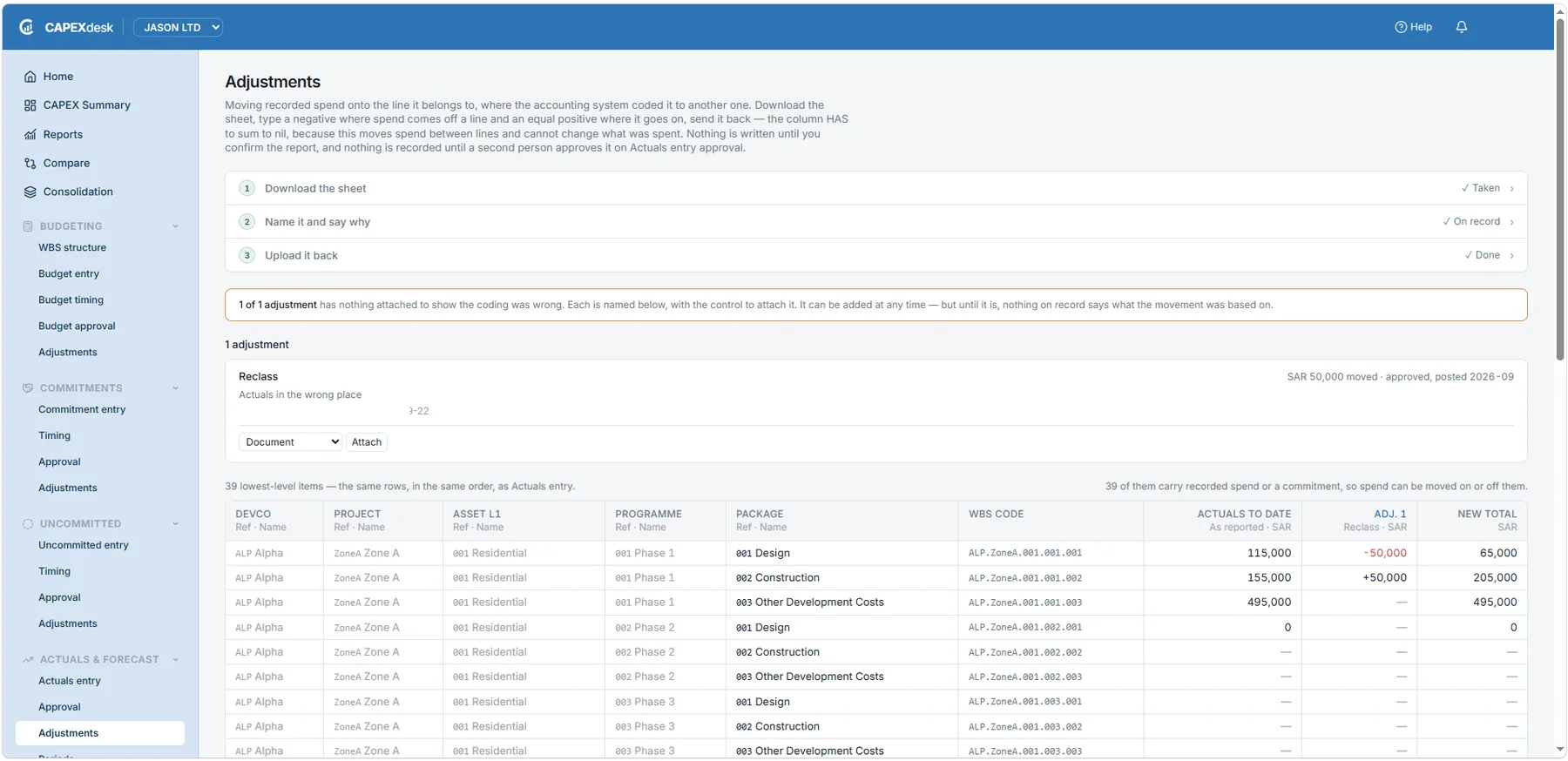Open the Help link
Screen dimensions: 1568x761
pos(1414,27)
